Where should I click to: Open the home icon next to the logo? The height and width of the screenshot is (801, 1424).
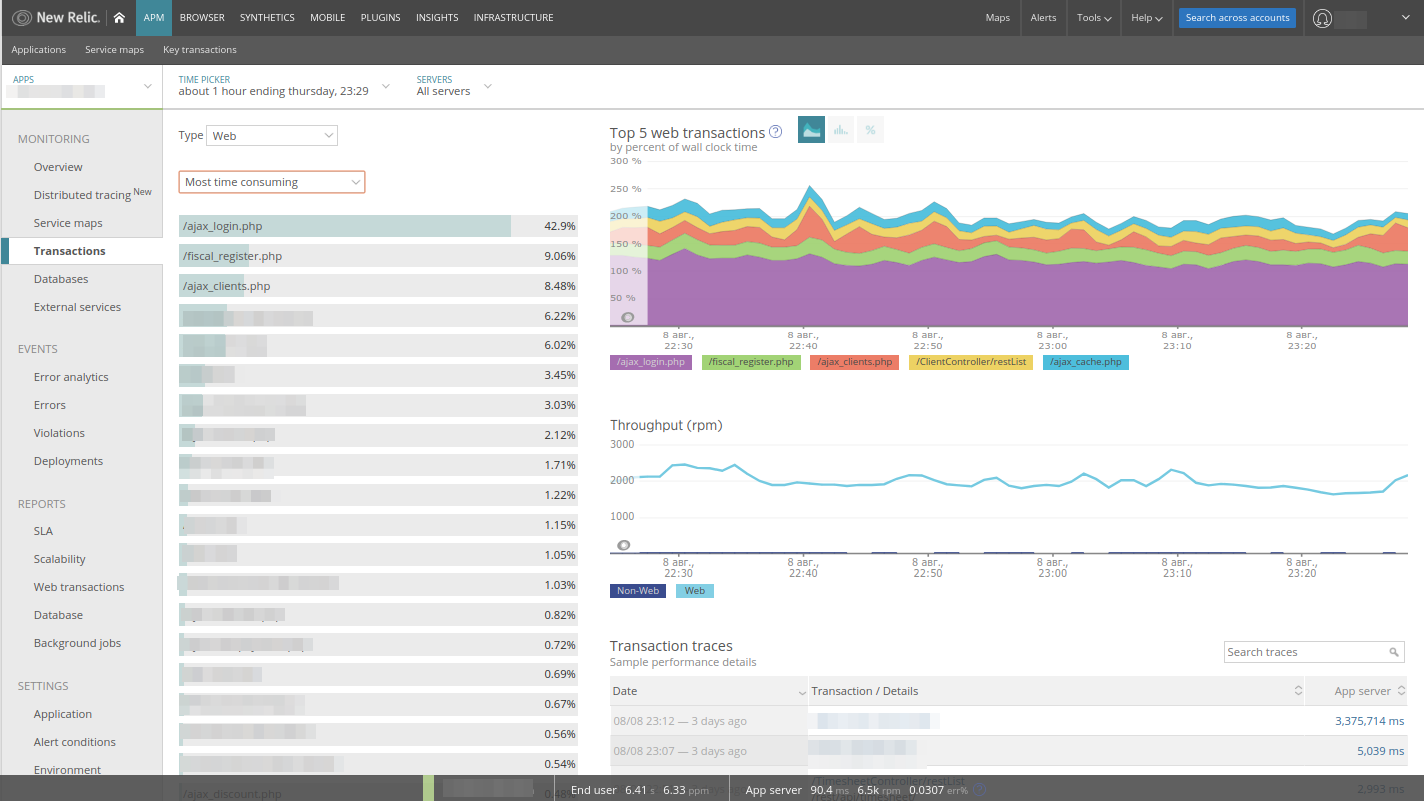pyautogui.click(x=119, y=17)
